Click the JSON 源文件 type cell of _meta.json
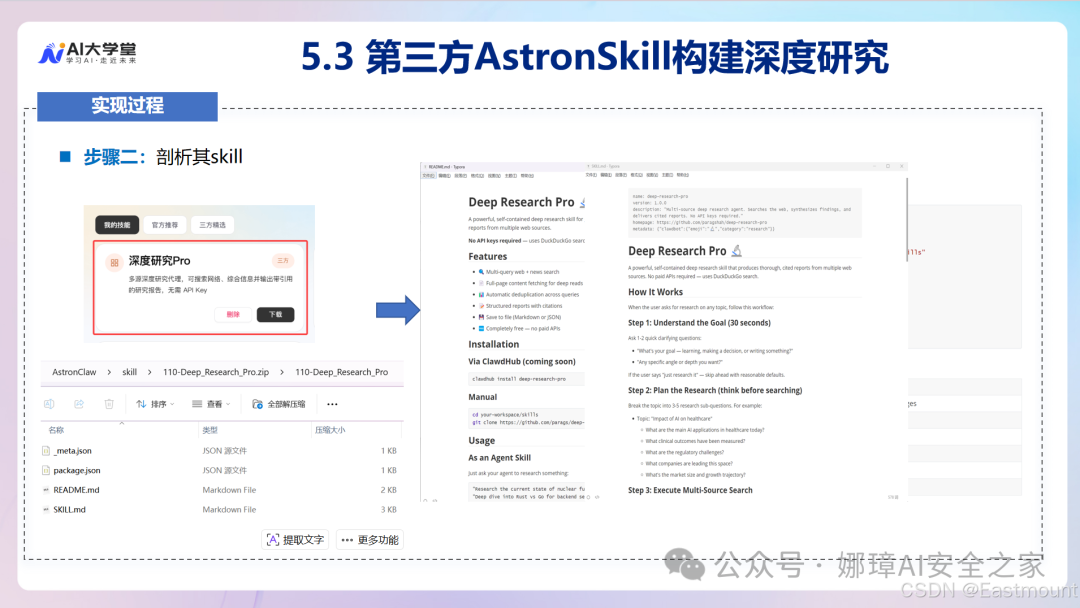The image size is (1080, 608). (x=225, y=451)
